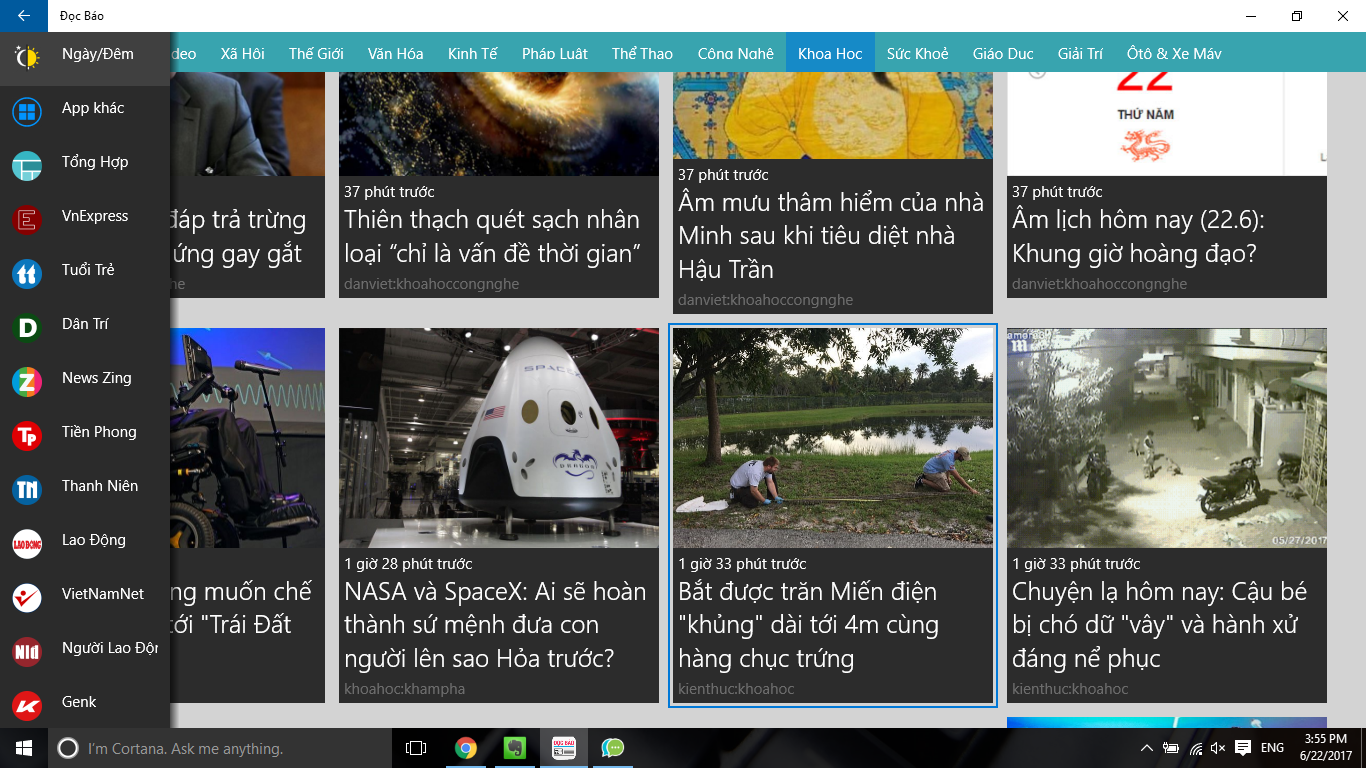Image resolution: width=1366 pixels, height=768 pixels.
Task: Click the Chrome icon in the taskbar
Action: [x=465, y=748]
